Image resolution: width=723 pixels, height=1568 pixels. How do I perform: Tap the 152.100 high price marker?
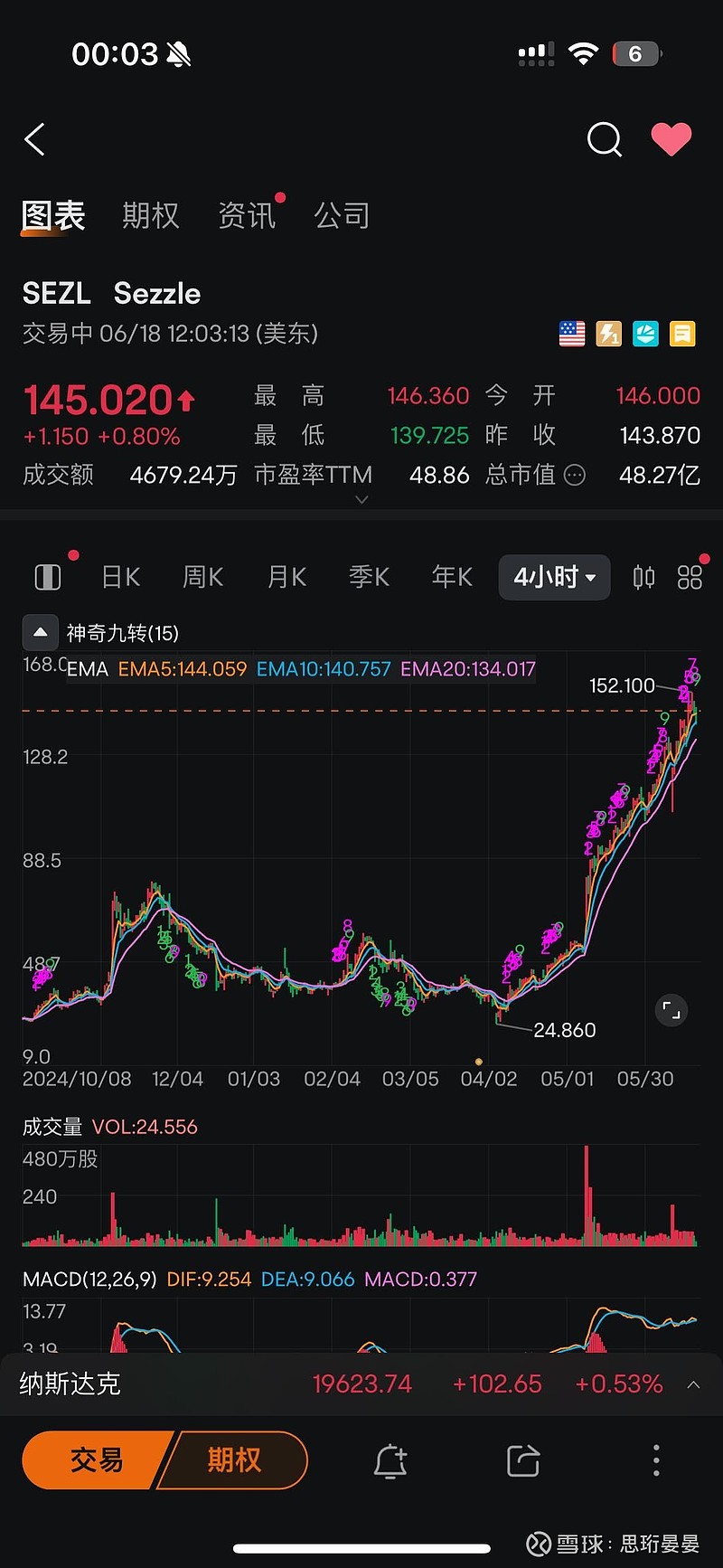pos(622,686)
